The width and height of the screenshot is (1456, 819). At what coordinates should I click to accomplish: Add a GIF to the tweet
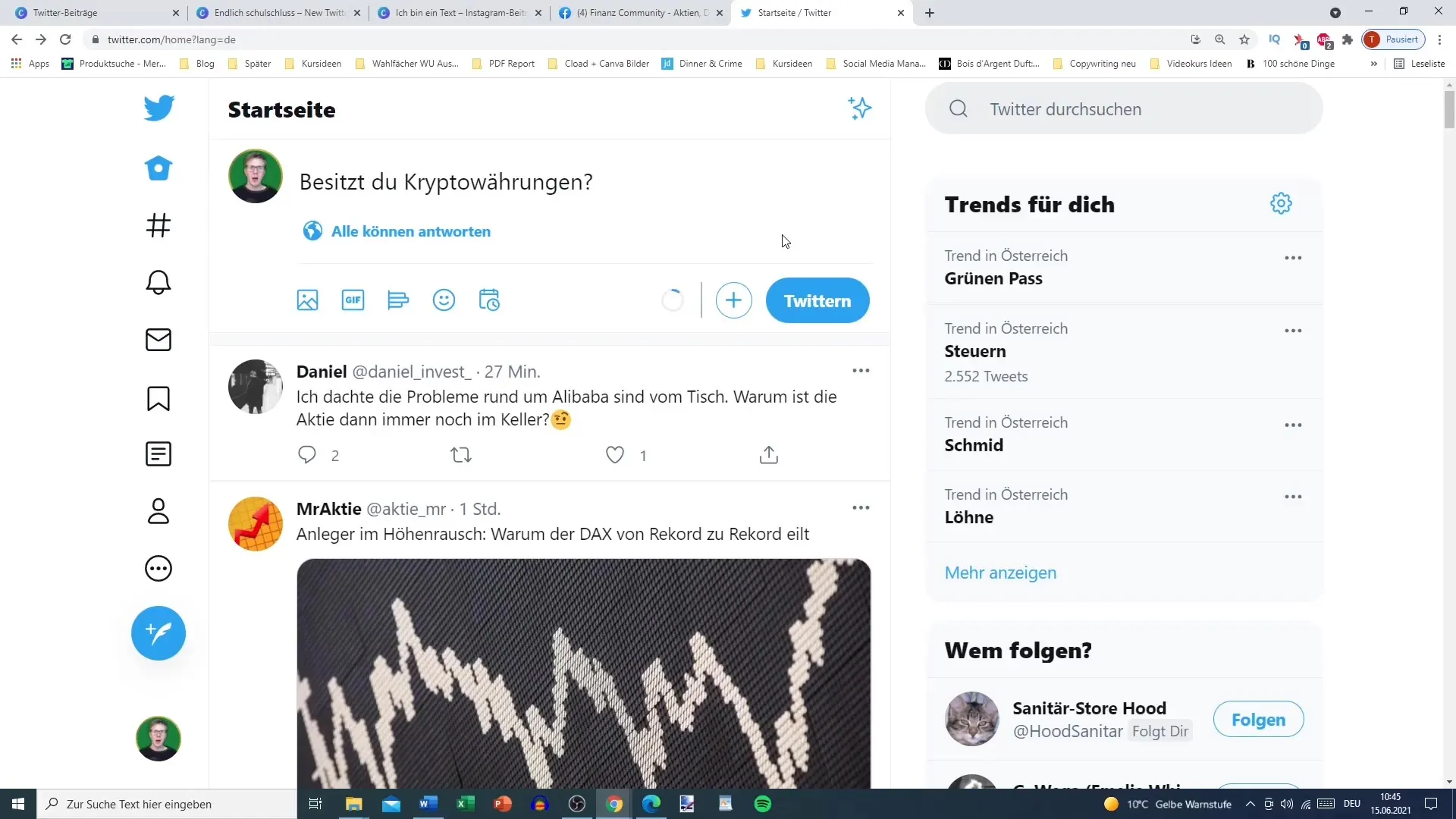tap(353, 300)
